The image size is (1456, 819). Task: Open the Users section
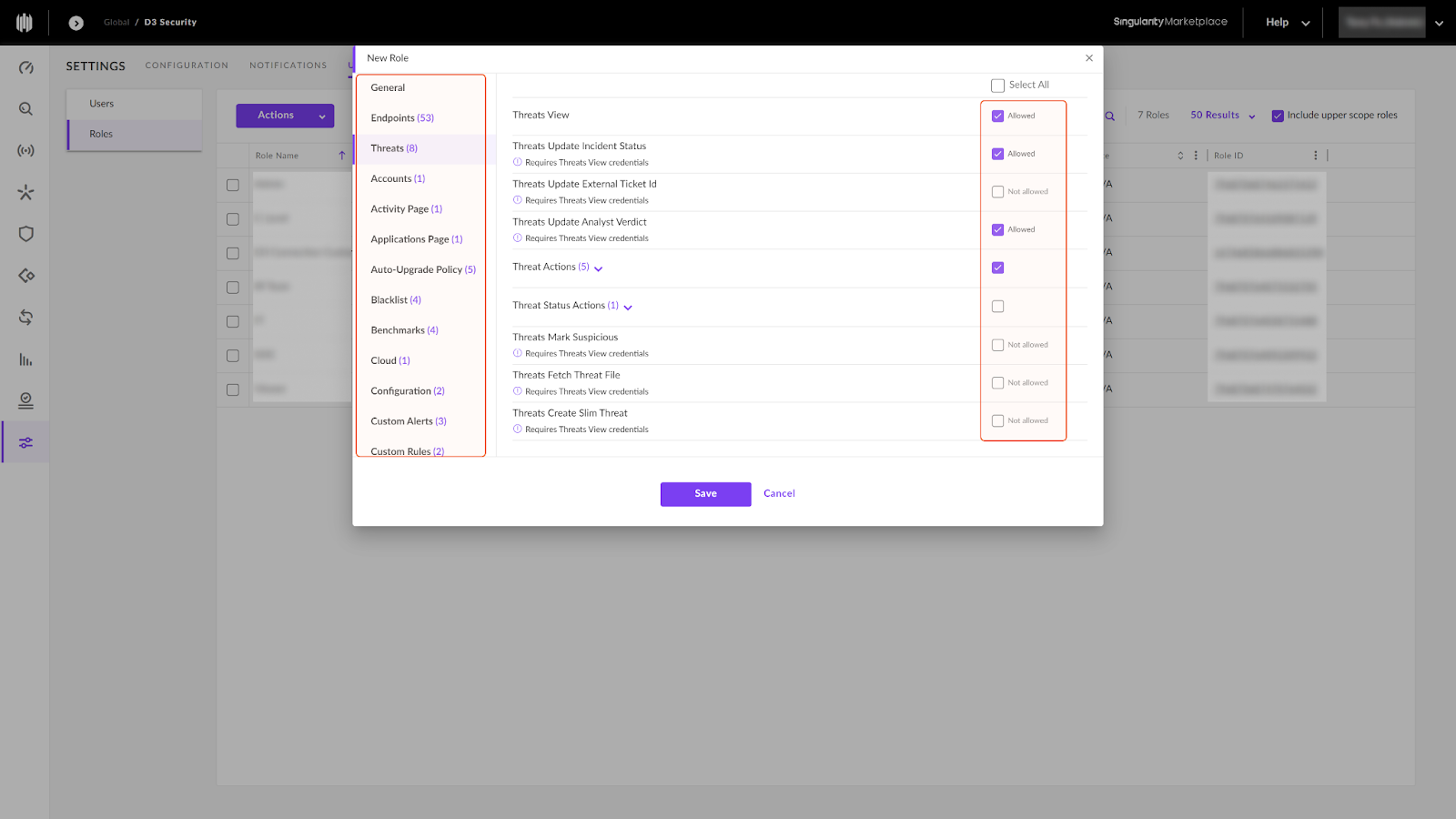135,104
